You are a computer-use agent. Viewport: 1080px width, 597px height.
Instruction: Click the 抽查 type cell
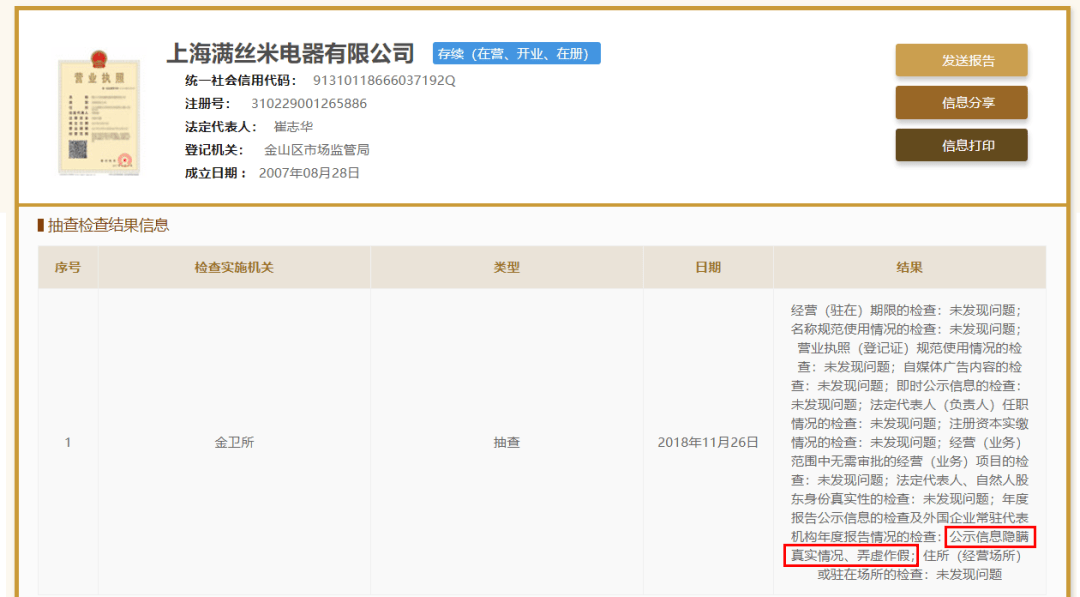[506, 442]
